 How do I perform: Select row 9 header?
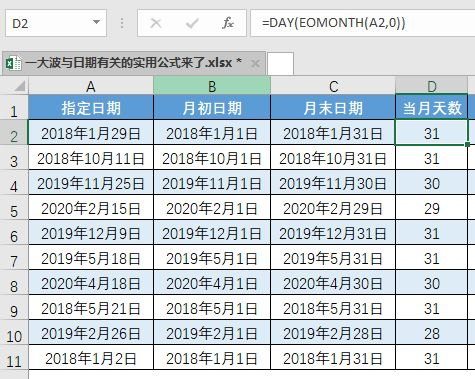(14, 307)
